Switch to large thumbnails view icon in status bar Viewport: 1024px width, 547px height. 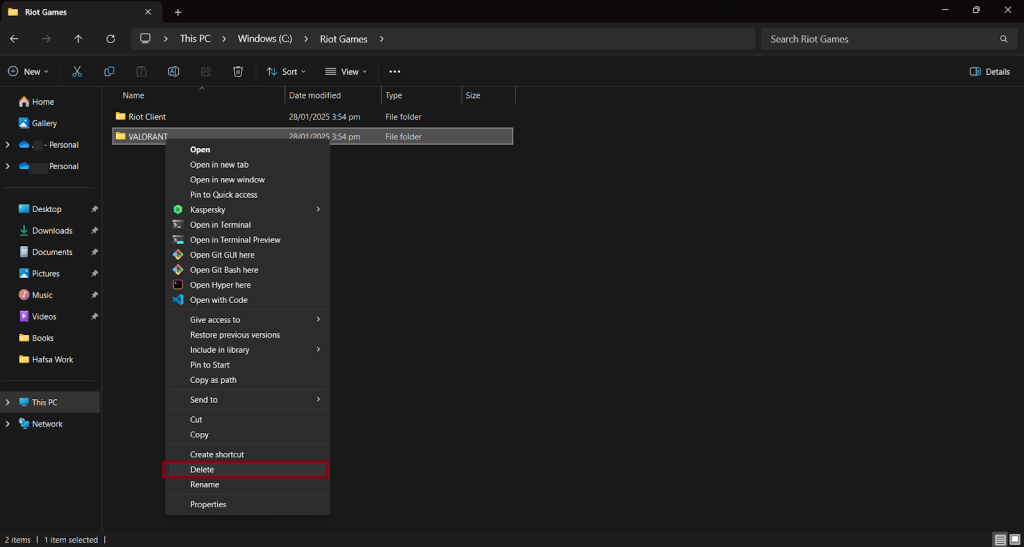click(x=1014, y=539)
